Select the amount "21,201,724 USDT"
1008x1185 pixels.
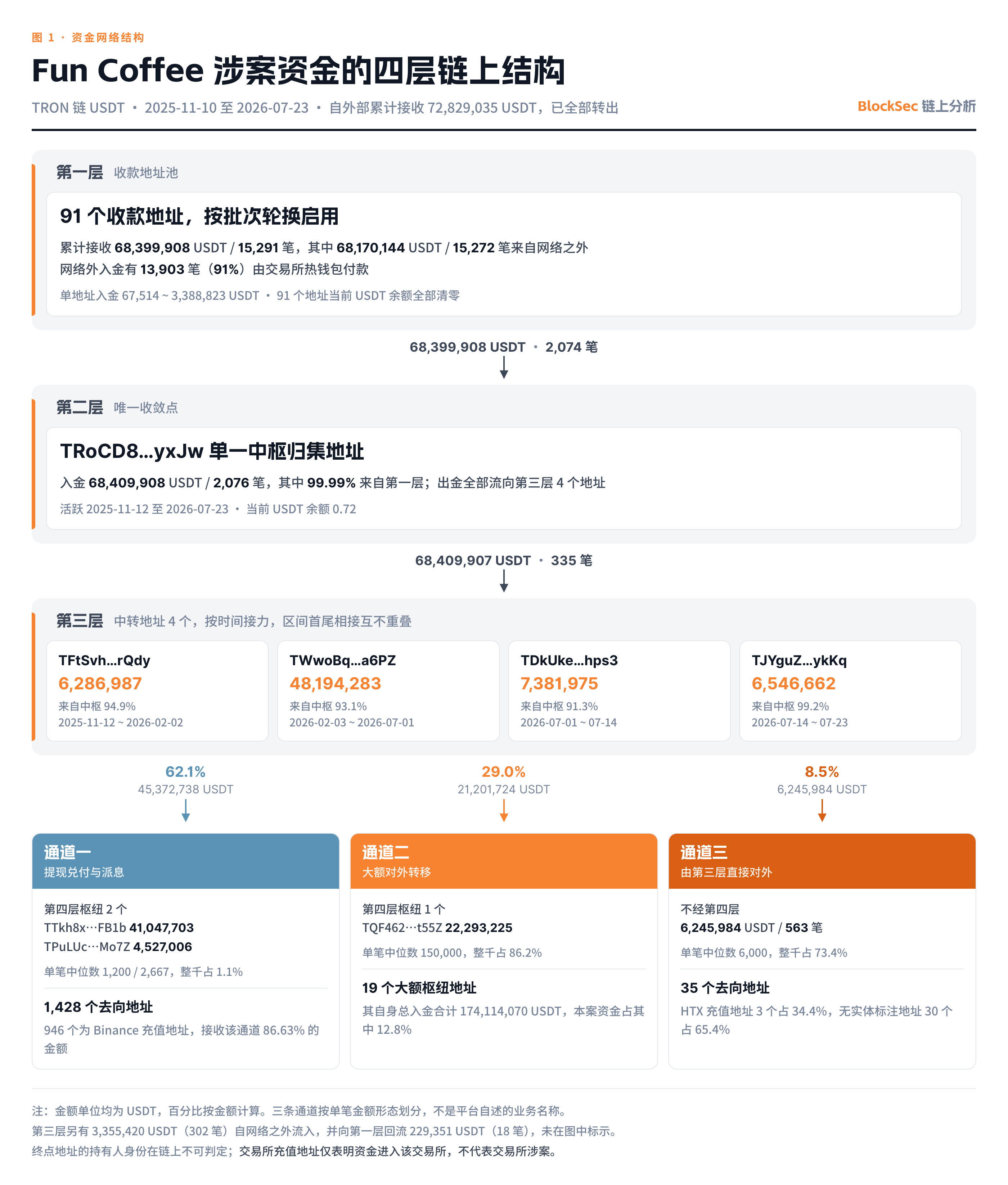point(503,789)
